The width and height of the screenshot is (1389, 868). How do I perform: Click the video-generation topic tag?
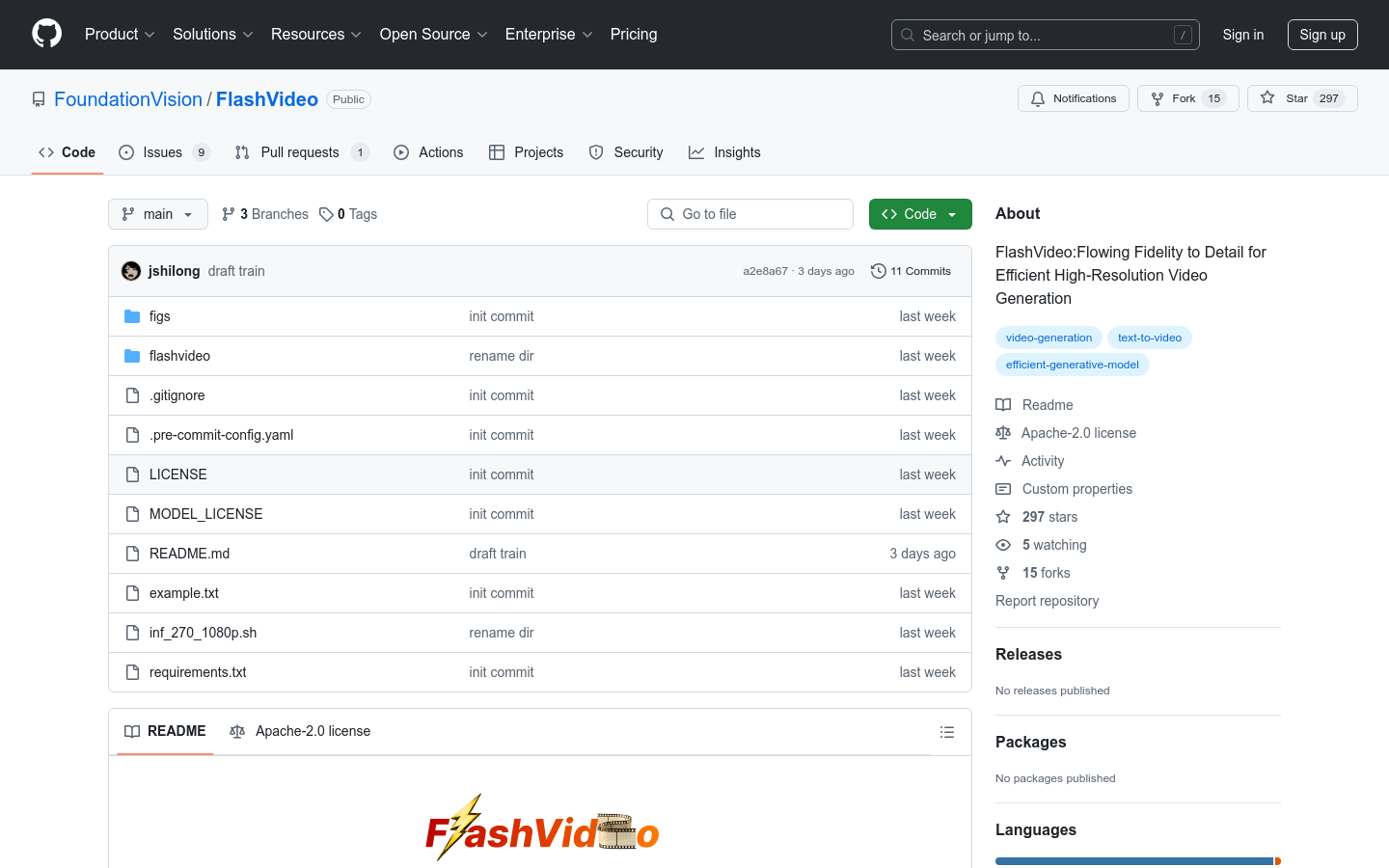[x=1049, y=338]
